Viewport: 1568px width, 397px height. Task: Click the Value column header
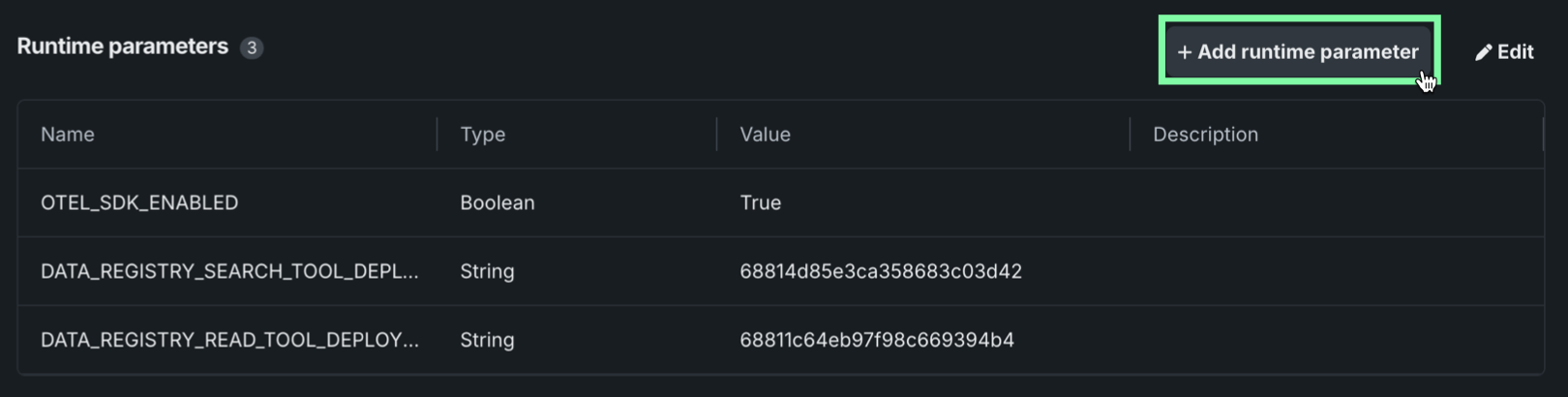point(766,135)
